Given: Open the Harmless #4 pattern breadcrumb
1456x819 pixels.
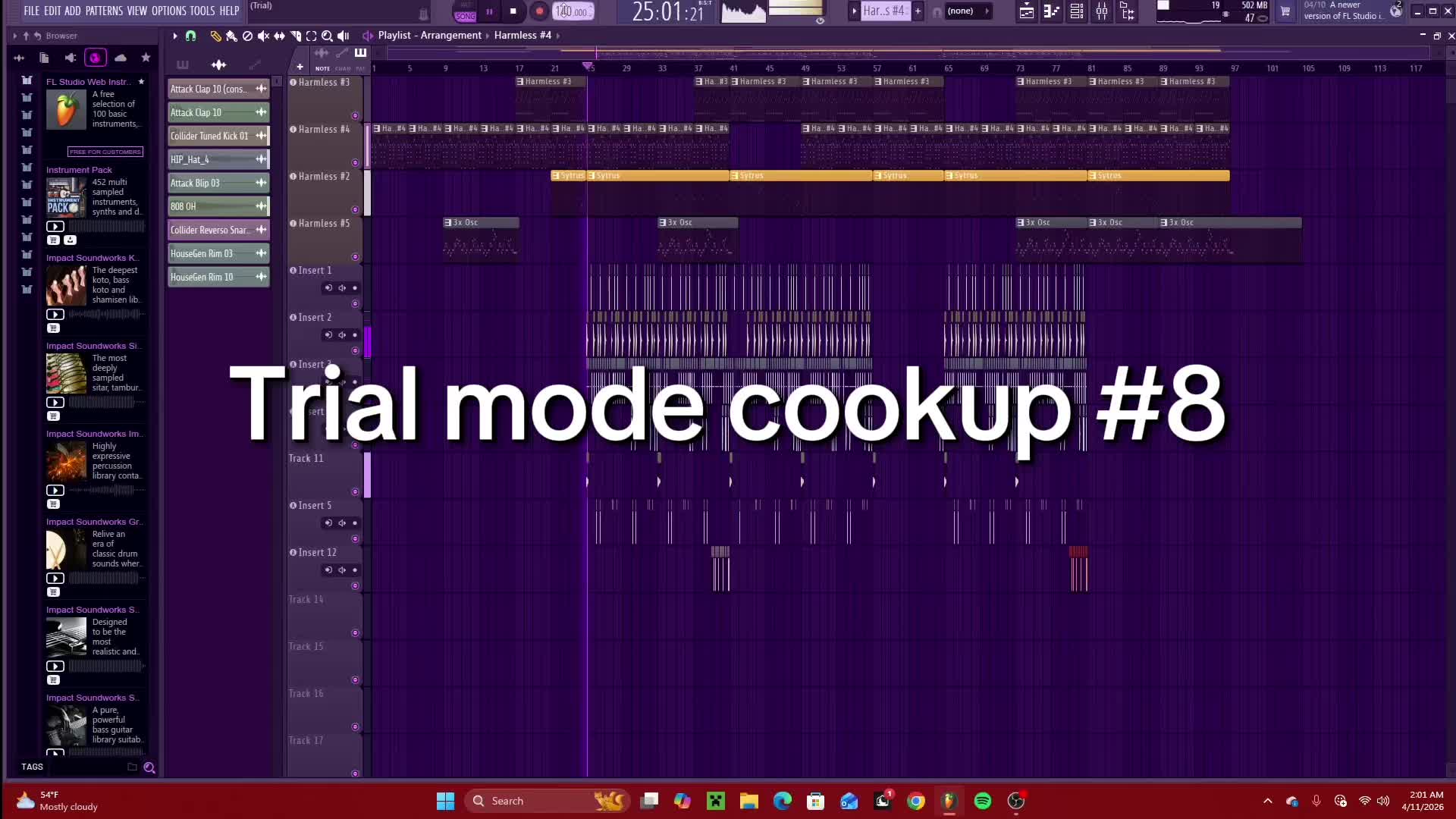Looking at the screenshot, I should click(522, 36).
